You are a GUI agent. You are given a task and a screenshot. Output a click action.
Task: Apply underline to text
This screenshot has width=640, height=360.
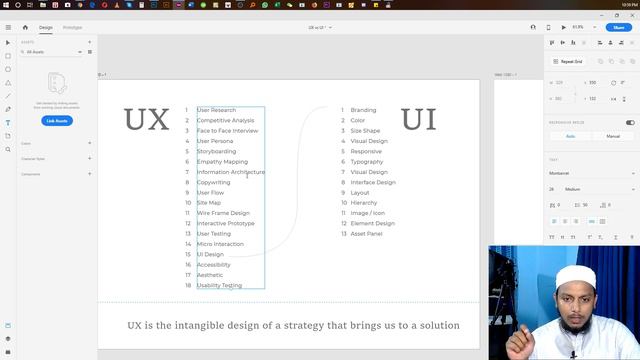(616, 237)
